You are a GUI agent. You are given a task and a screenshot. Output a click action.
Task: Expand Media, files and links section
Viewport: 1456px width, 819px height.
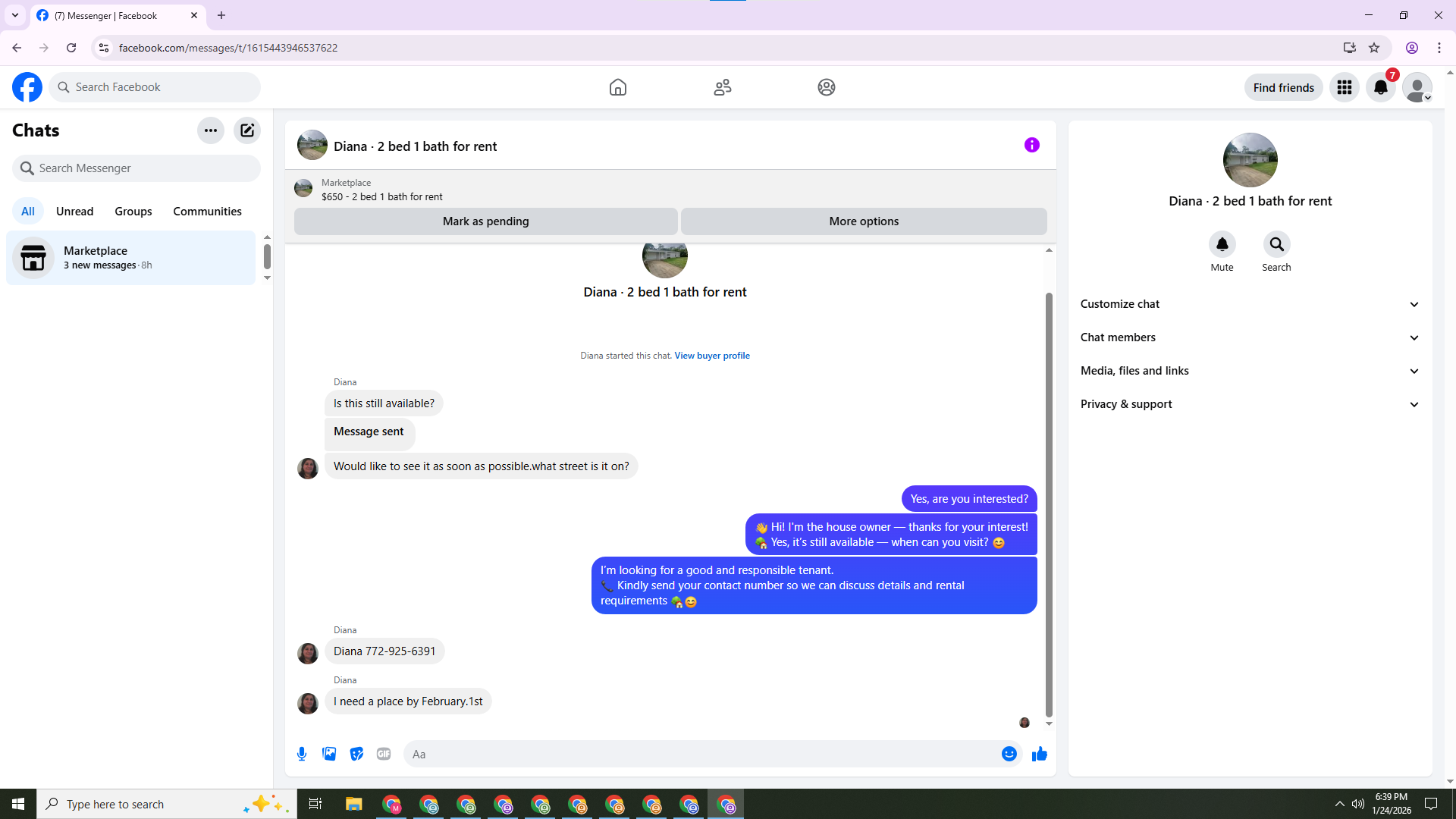(1250, 371)
